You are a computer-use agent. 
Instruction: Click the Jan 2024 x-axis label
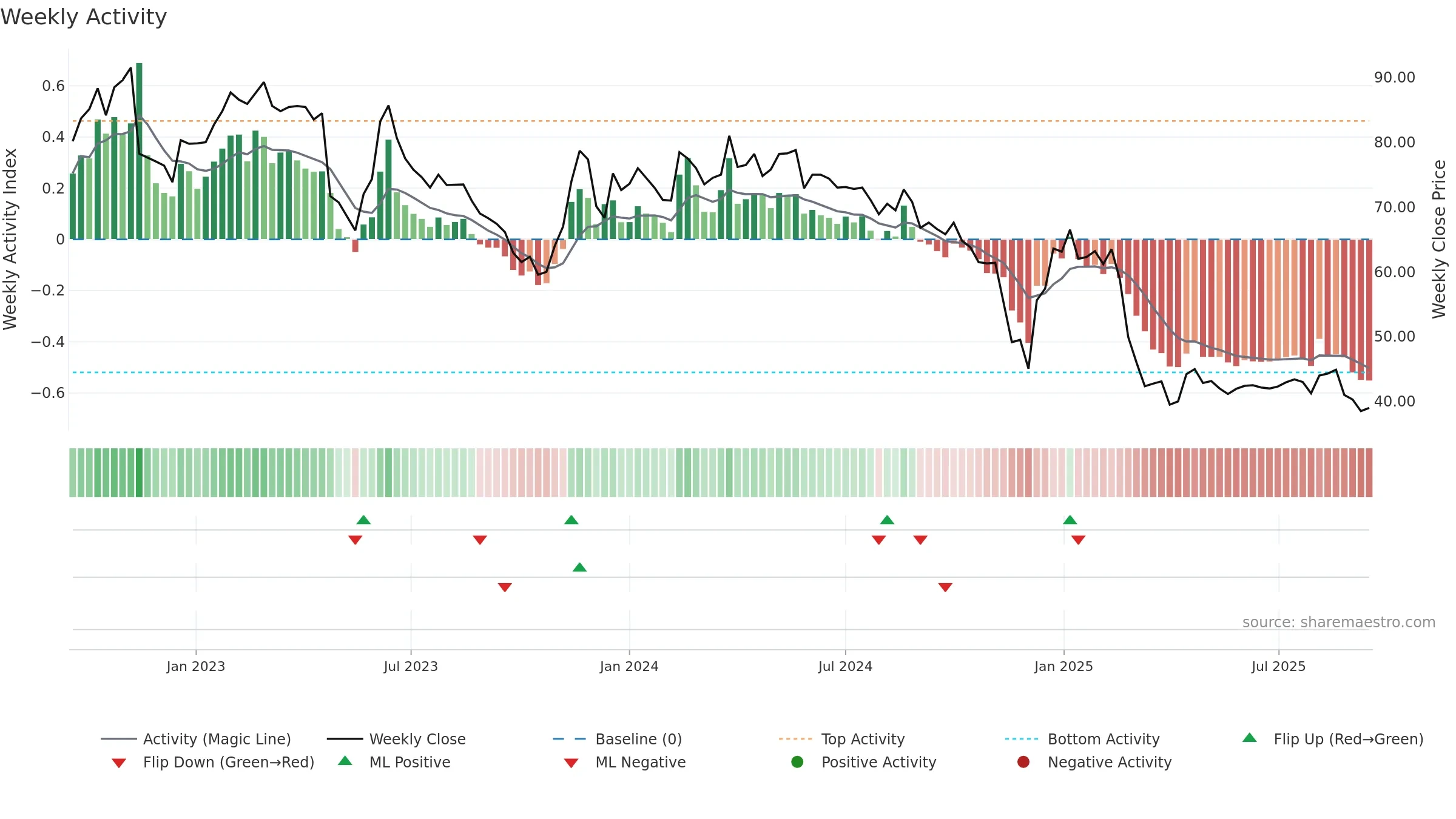tap(629, 667)
